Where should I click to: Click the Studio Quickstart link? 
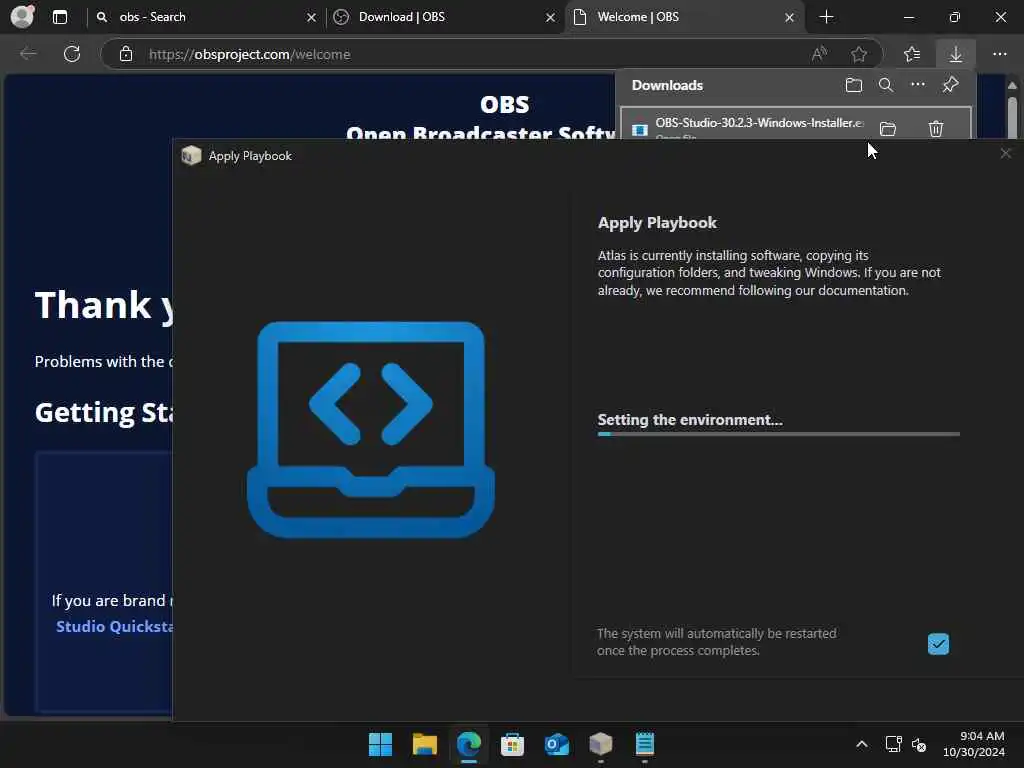click(x=115, y=626)
